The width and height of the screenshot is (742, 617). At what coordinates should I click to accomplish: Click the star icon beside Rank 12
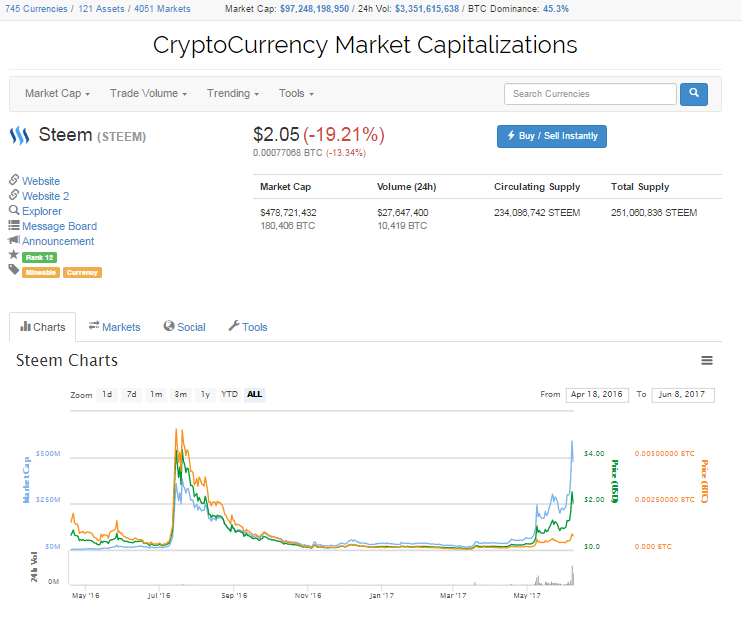[x=14, y=256]
